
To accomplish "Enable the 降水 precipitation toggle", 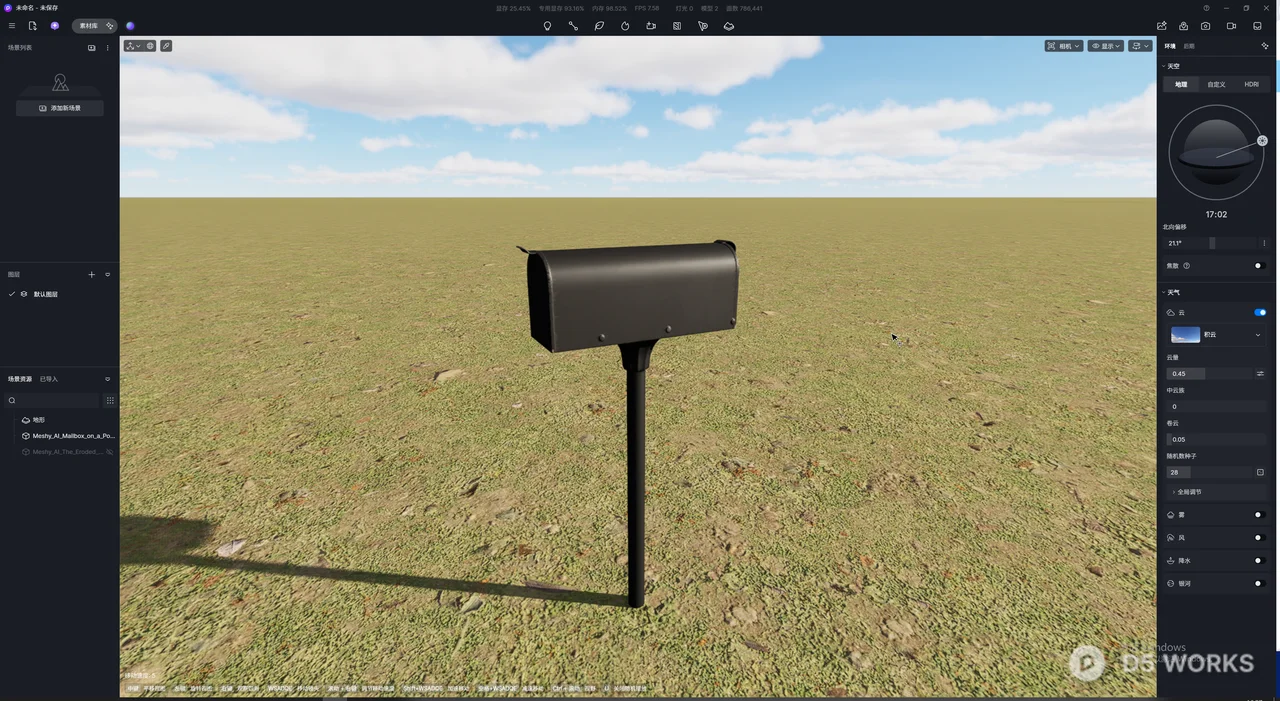I will click(1260, 560).
